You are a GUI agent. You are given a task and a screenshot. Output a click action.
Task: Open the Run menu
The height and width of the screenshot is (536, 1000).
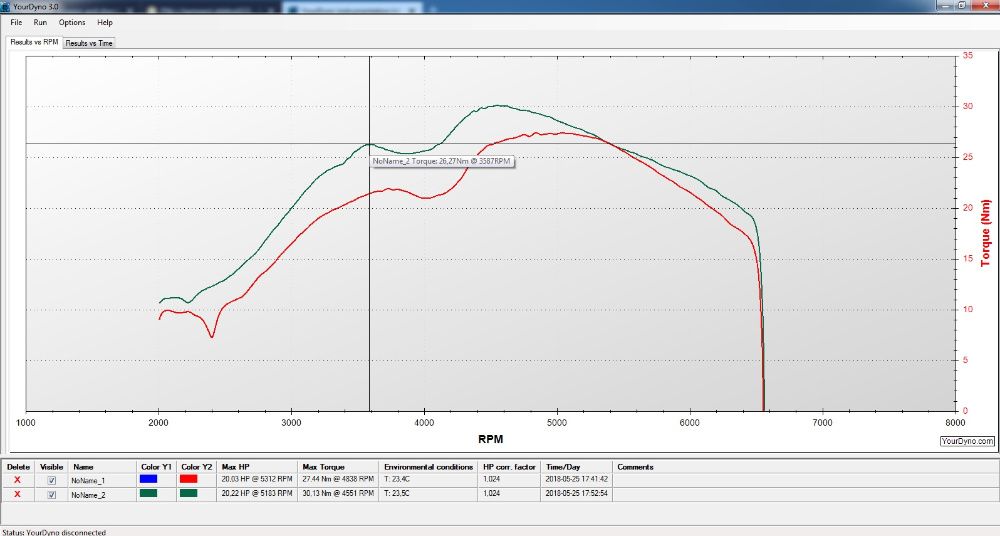tap(40, 22)
